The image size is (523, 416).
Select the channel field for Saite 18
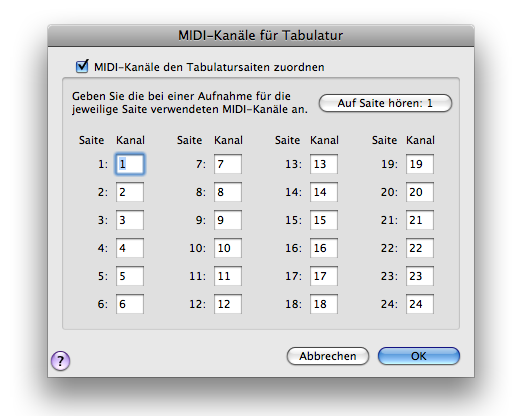tap(324, 304)
